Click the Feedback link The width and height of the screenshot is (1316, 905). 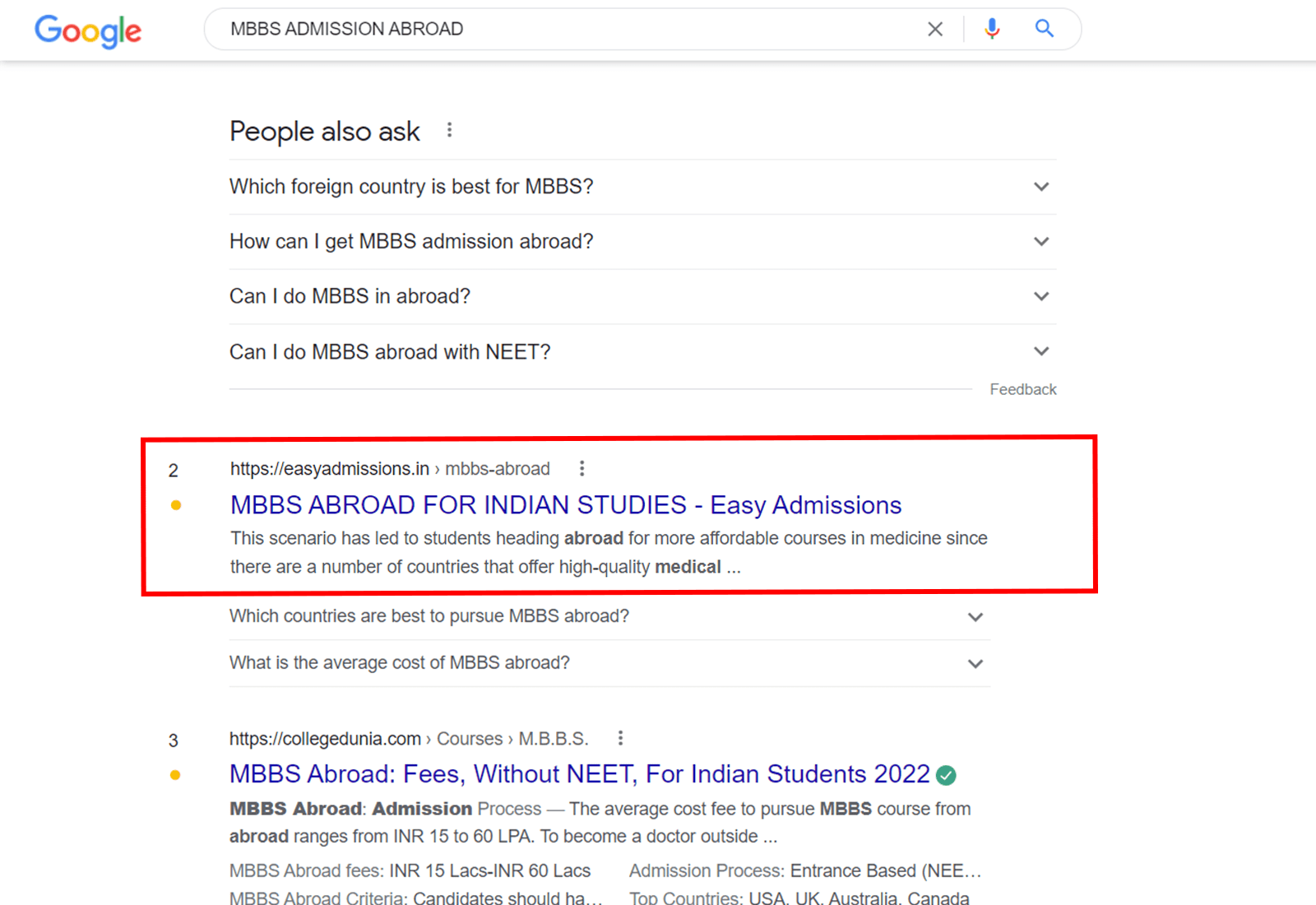[1022, 389]
